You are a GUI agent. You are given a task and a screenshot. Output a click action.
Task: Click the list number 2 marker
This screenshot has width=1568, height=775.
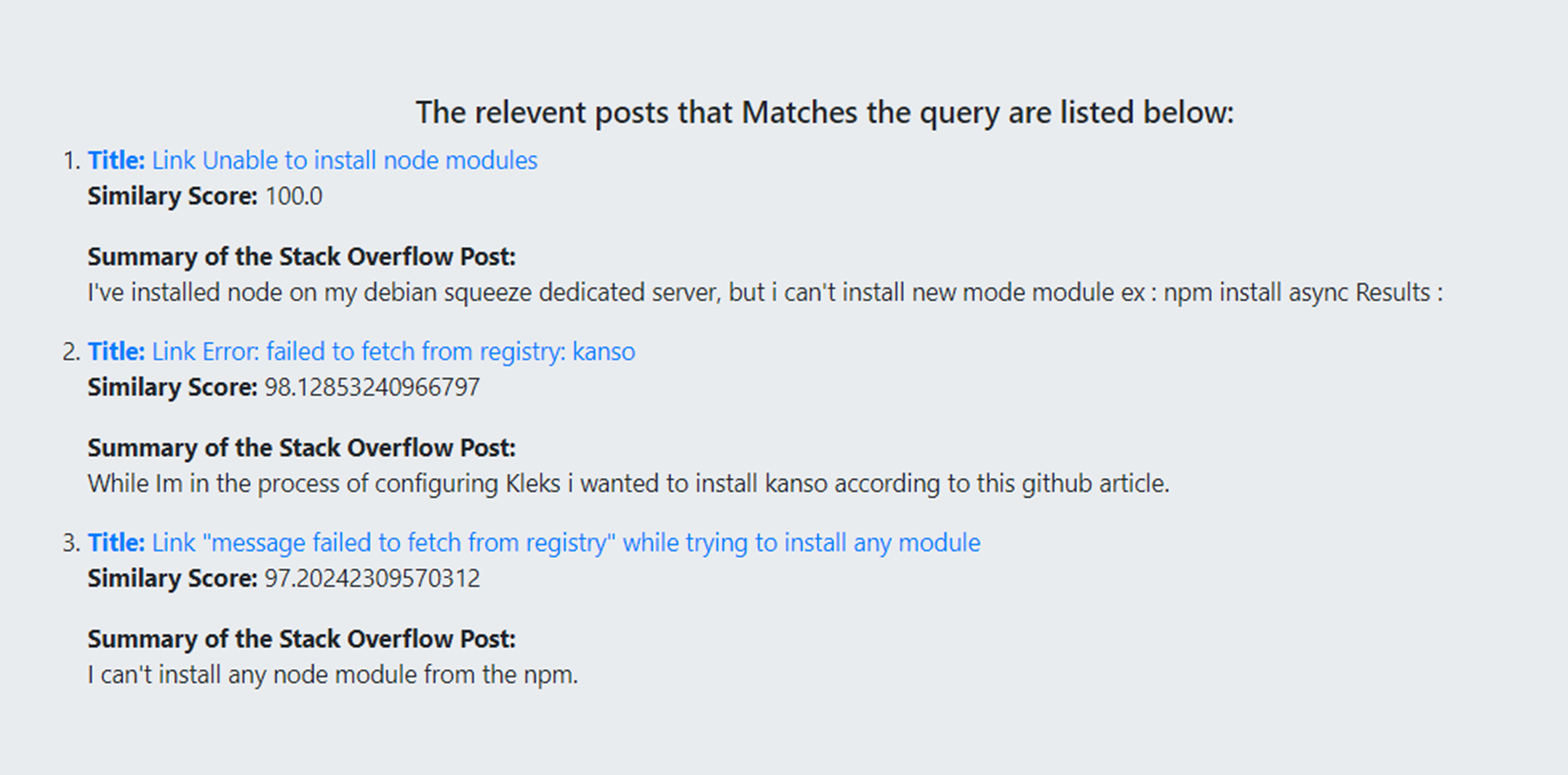(x=71, y=352)
